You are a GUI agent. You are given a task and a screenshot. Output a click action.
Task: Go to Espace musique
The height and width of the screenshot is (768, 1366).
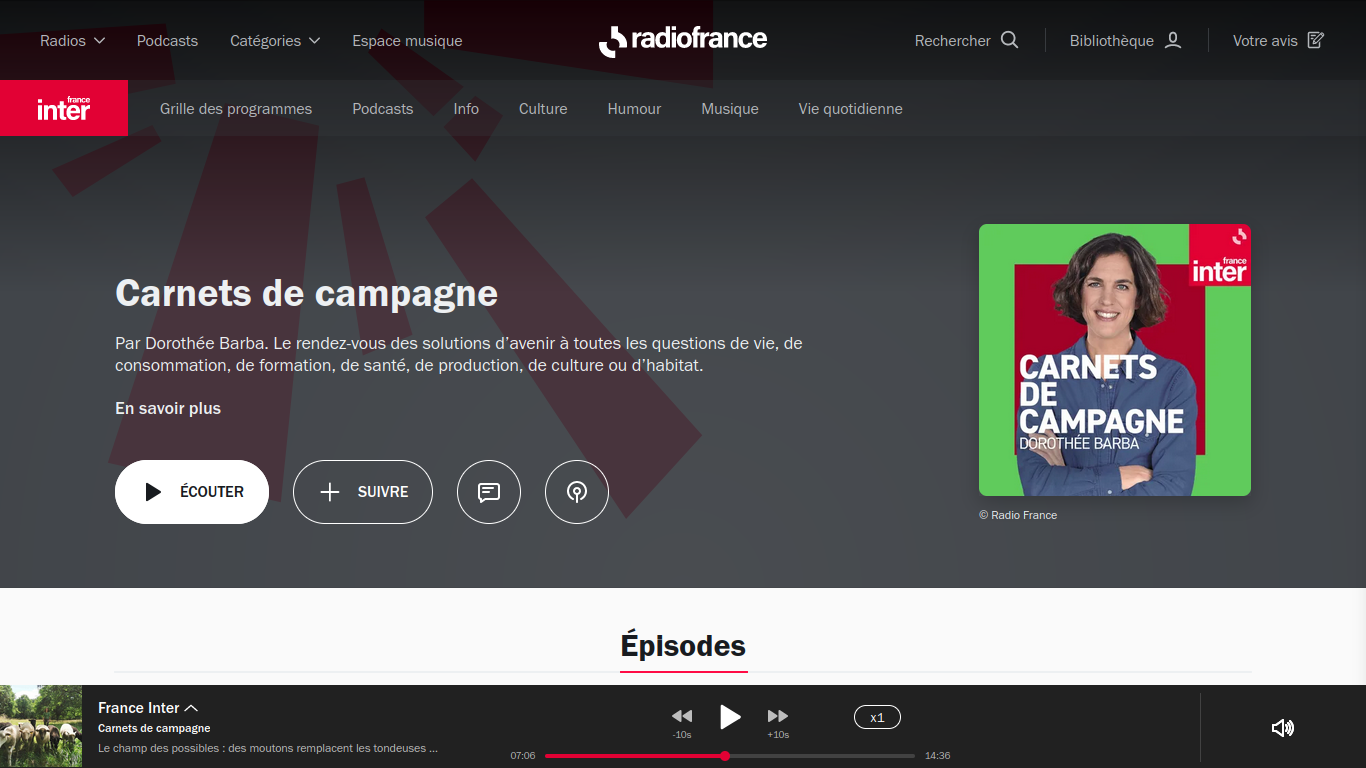click(x=407, y=41)
